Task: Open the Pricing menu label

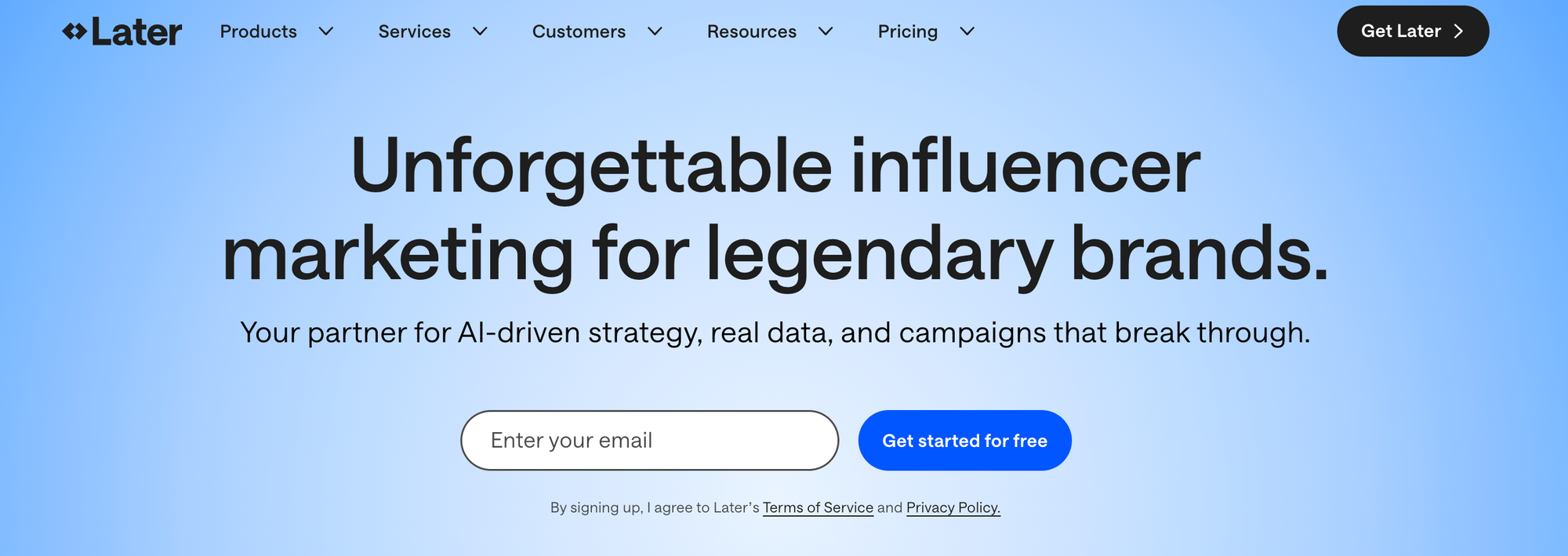Action: pyautogui.click(x=907, y=31)
